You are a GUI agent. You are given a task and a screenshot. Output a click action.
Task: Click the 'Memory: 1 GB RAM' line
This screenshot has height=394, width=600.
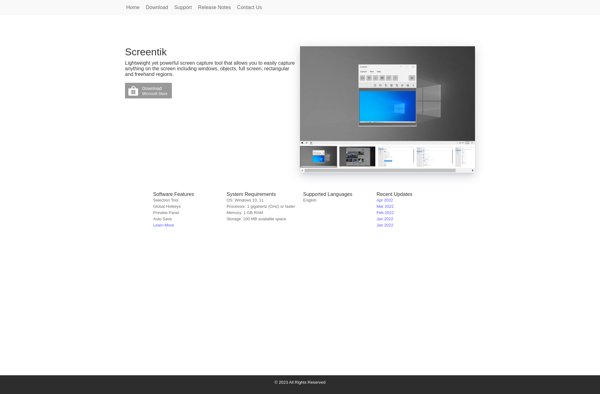point(245,213)
